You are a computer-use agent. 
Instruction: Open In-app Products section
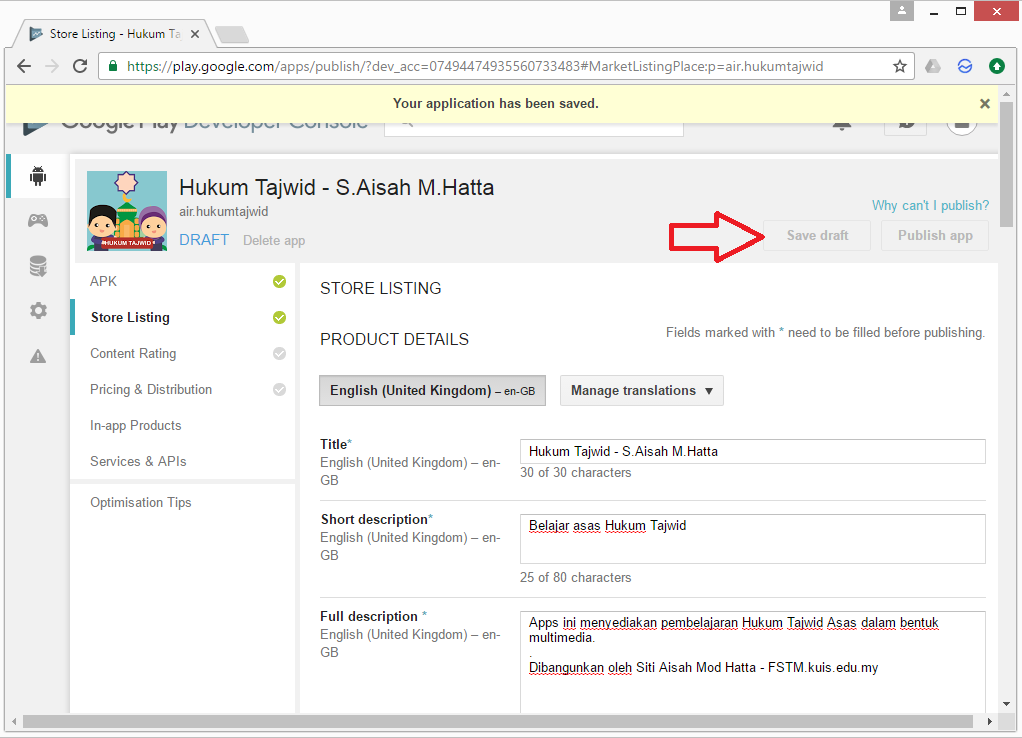(x=136, y=425)
